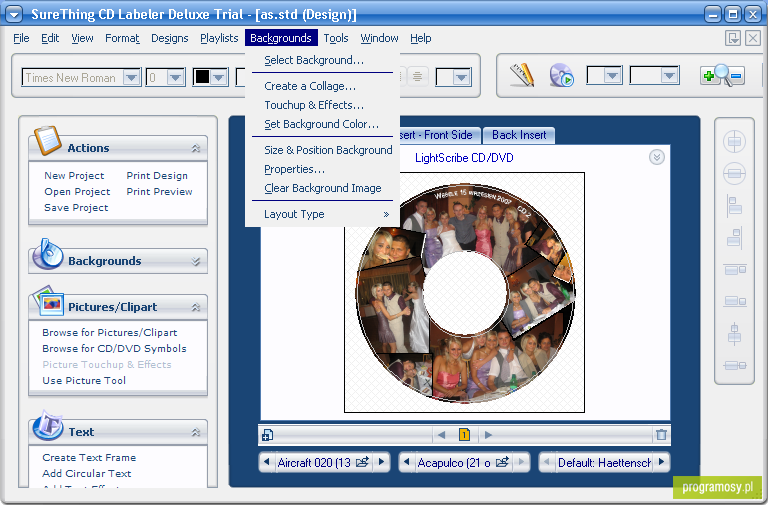This screenshot has height=505, width=768.
Task: Click the CD collage design preview
Action: coord(464,293)
